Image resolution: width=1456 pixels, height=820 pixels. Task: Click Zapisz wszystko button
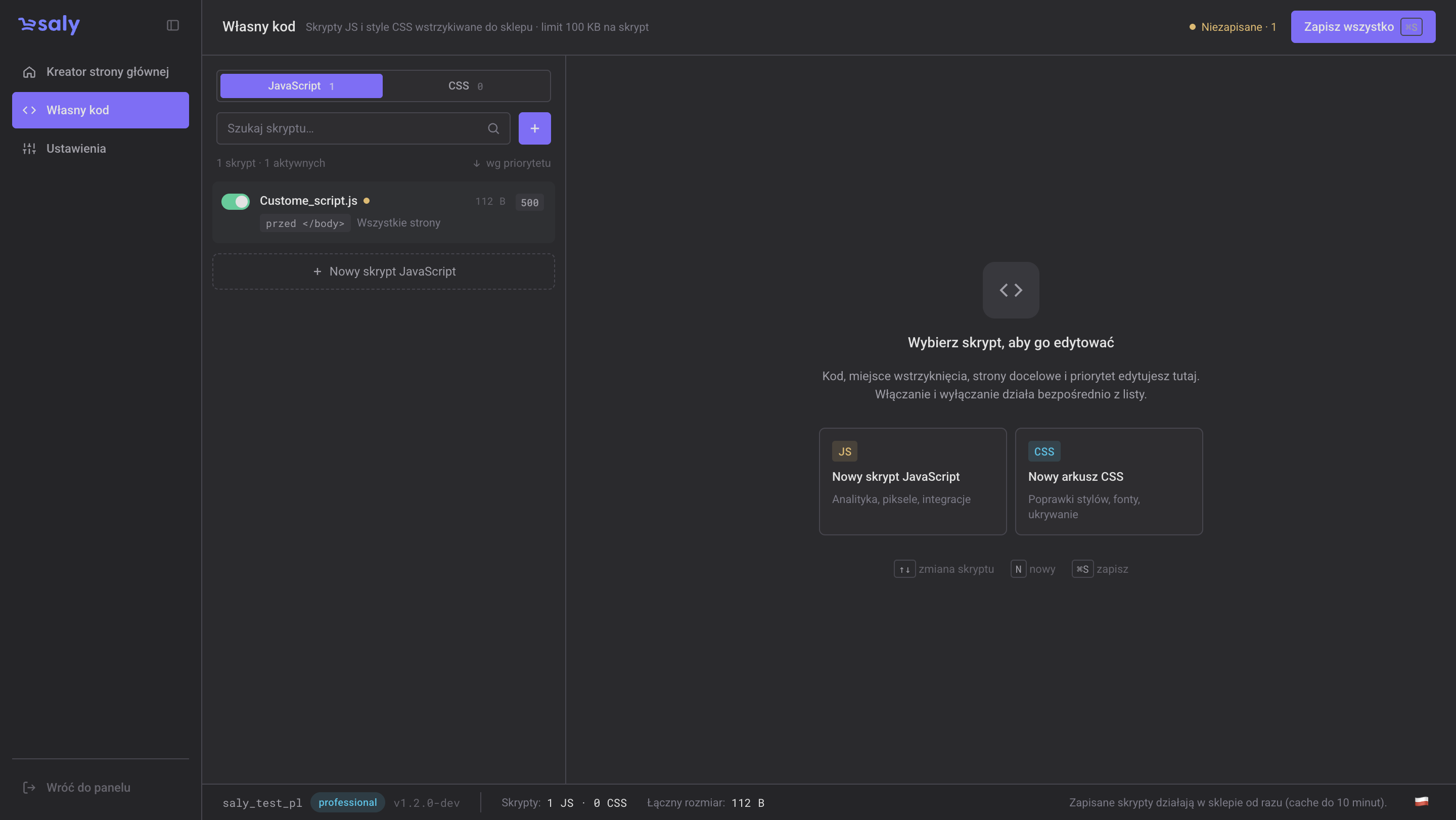click(1363, 27)
